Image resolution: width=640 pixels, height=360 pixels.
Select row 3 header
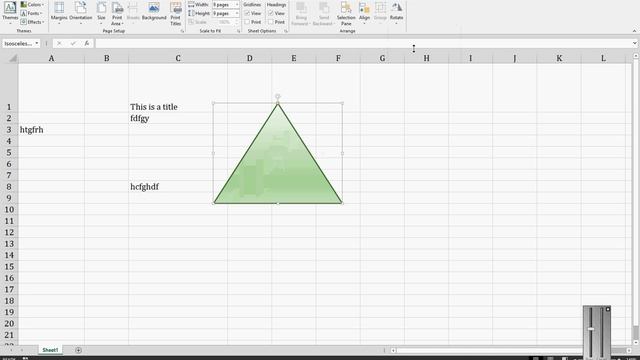tap(9, 130)
